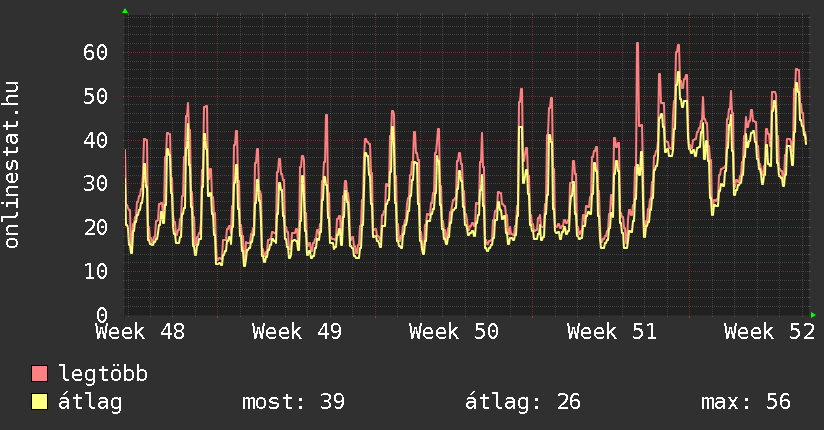Screen dimensions: 824x430
Task: Click the 10 value on the y-axis
Action: pyautogui.click(x=95, y=271)
